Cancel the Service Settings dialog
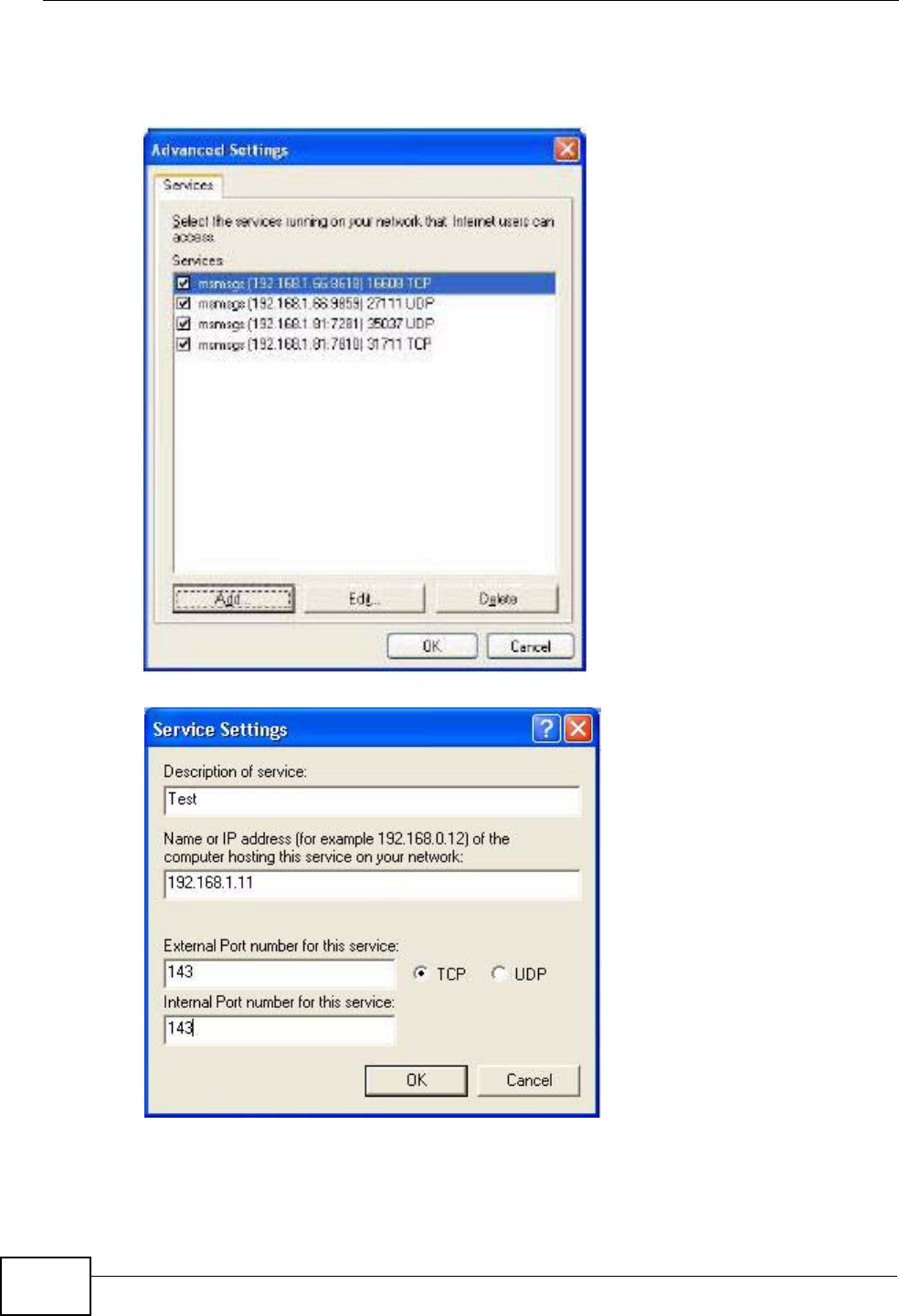The width and height of the screenshot is (899, 1316). pos(528,1080)
